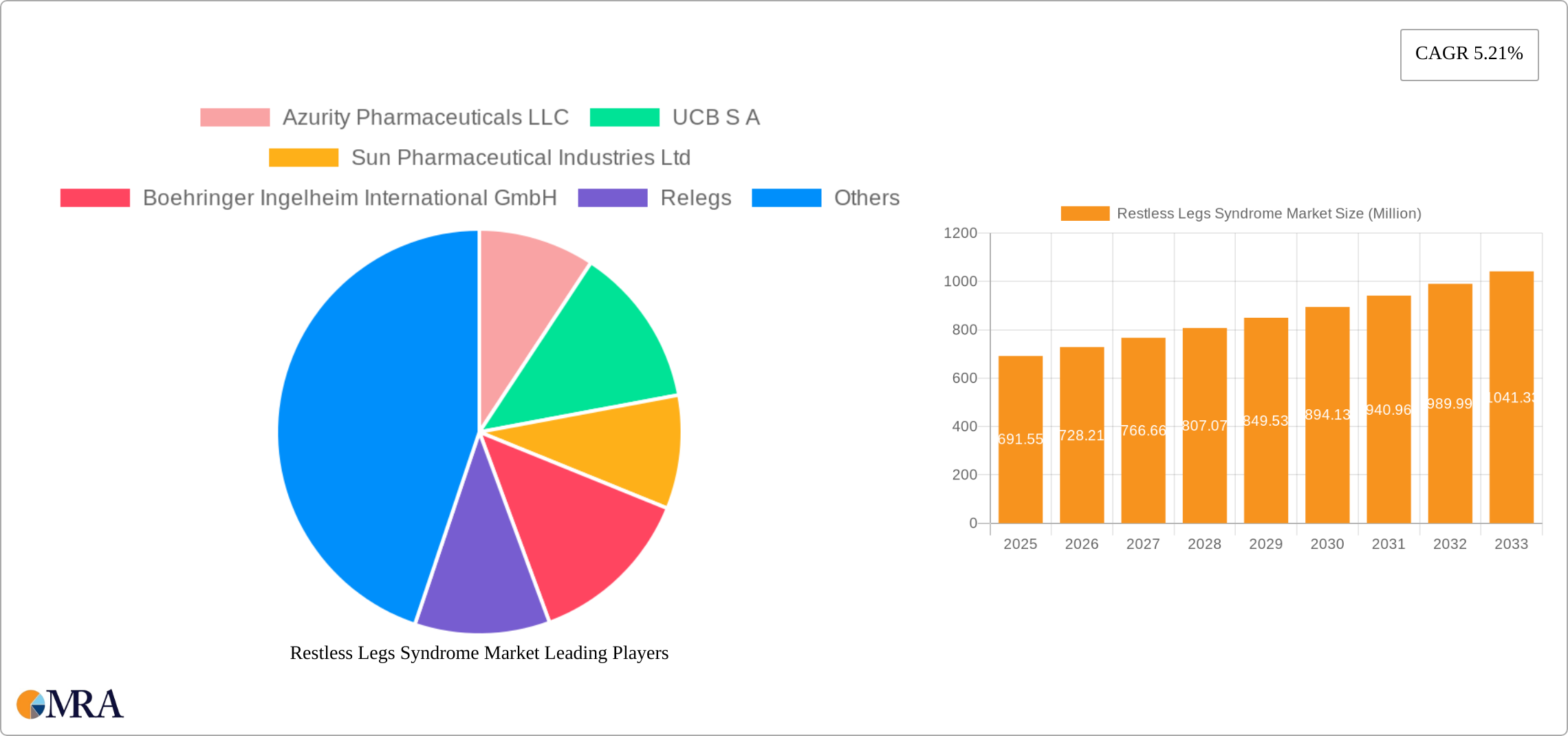Toggle the Others legend entry
Image resolution: width=1568 pixels, height=736 pixels.
pos(867,198)
